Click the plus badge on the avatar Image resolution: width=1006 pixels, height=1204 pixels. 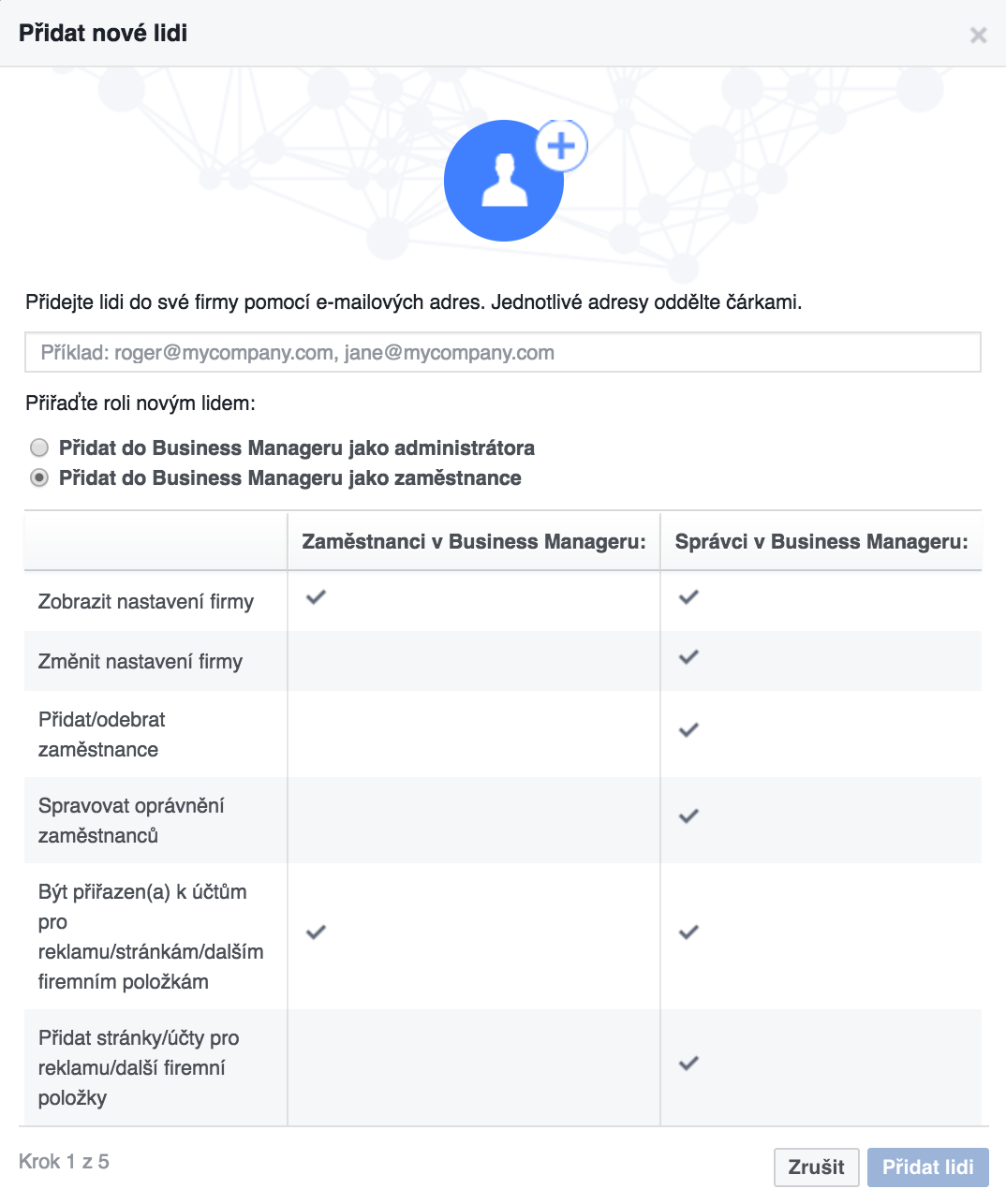coord(561,146)
